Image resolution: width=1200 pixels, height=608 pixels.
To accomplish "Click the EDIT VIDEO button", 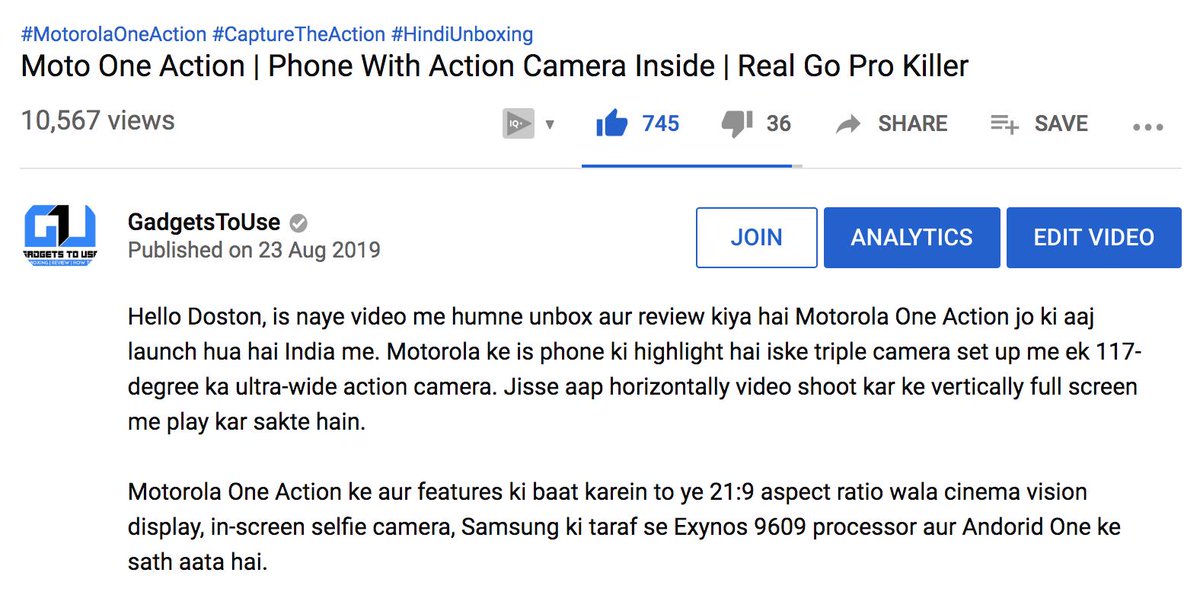I will tap(1094, 237).
